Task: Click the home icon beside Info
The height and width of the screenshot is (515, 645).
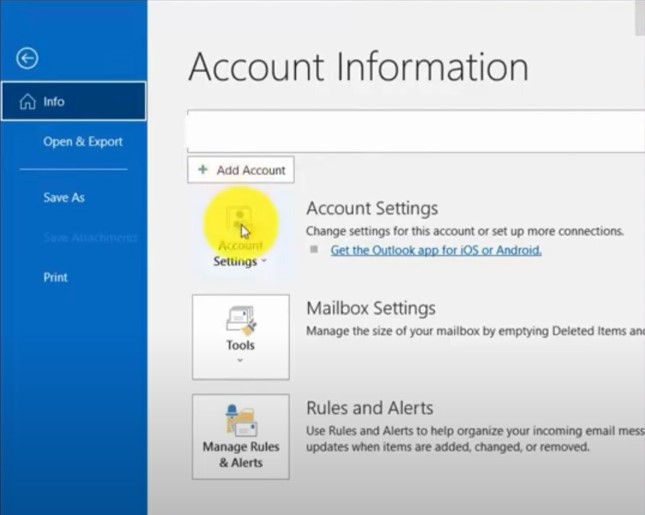Action: (x=28, y=101)
